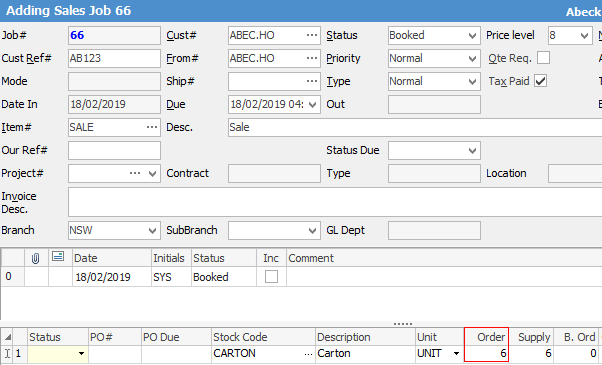
Task: Tick the Inc checkbox on Booked row
Action: point(271,277)
